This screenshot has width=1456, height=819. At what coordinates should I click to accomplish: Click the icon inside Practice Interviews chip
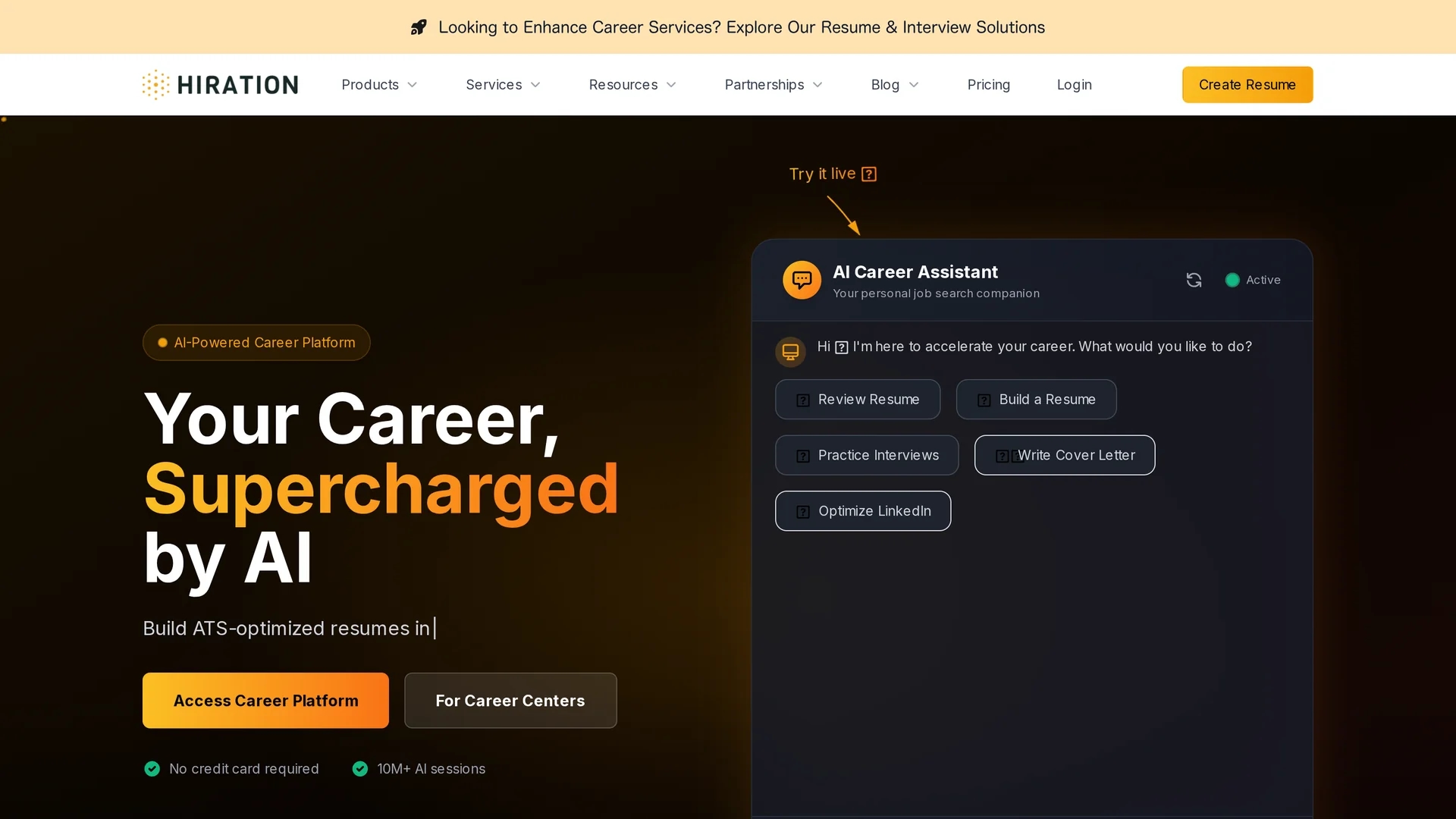point(803,456)
